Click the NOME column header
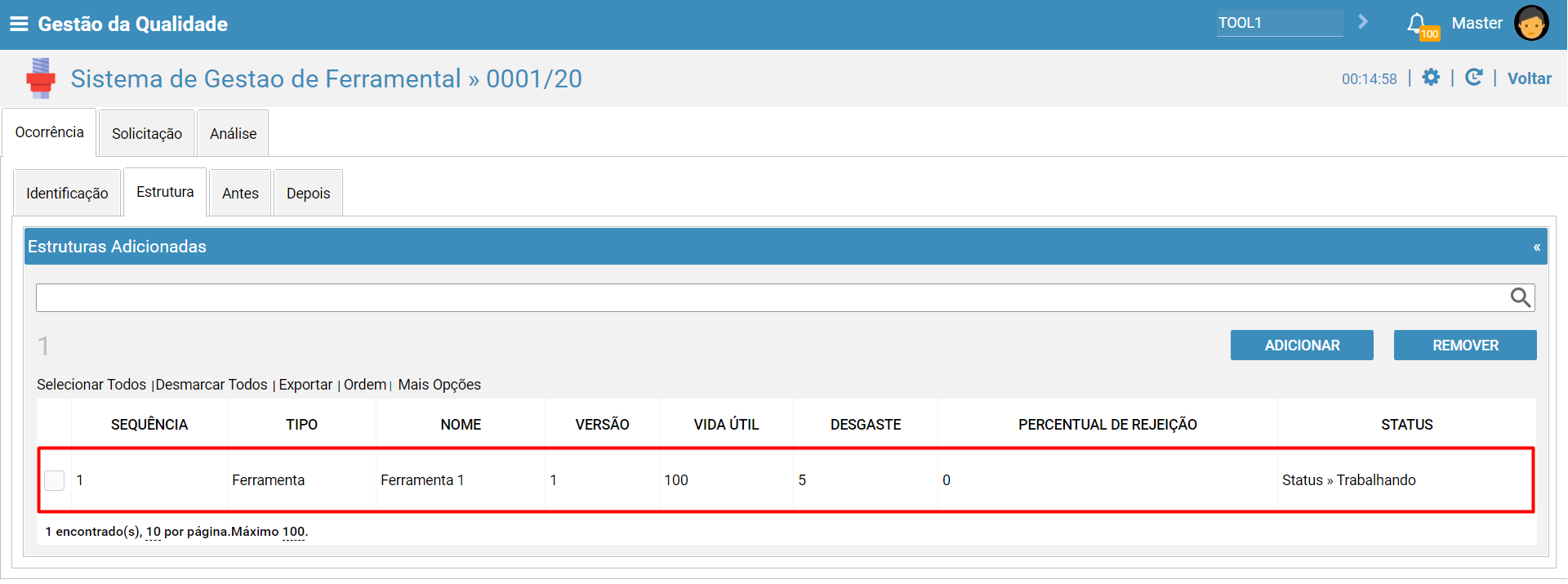The width and height of the screenshot is (1568, 584). (461, 425)
